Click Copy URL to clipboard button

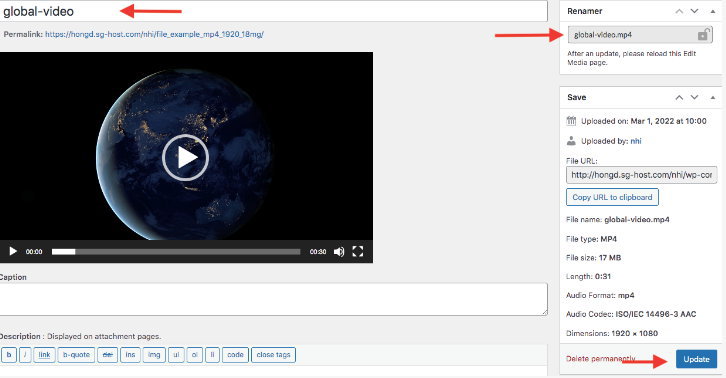click(612, 197)
